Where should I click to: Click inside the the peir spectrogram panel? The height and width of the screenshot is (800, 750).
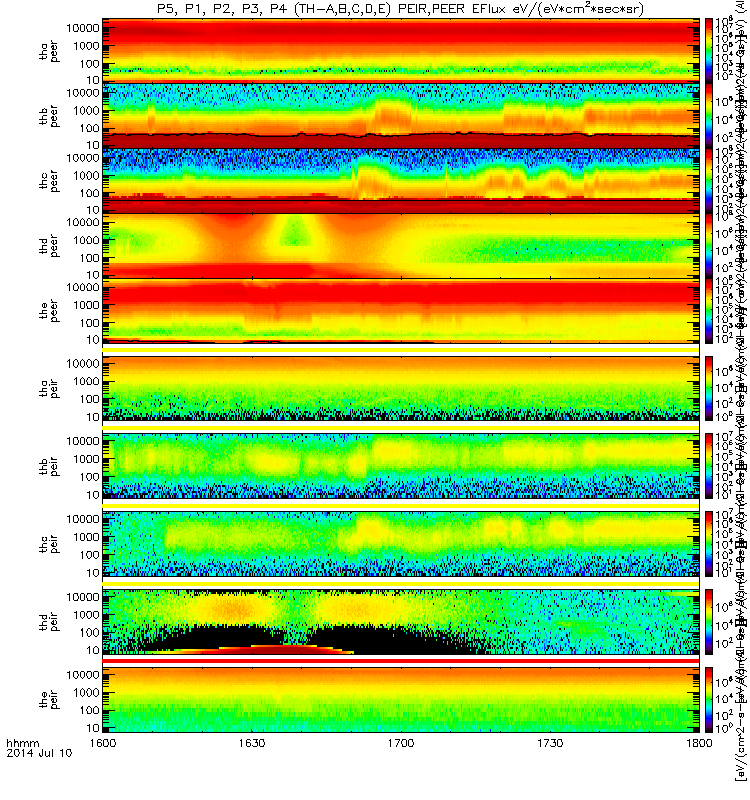[x=401, y=699]
